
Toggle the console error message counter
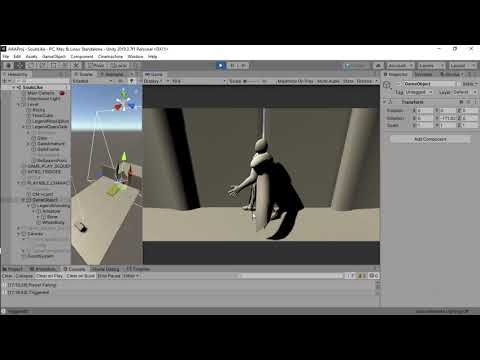point(373,276)
